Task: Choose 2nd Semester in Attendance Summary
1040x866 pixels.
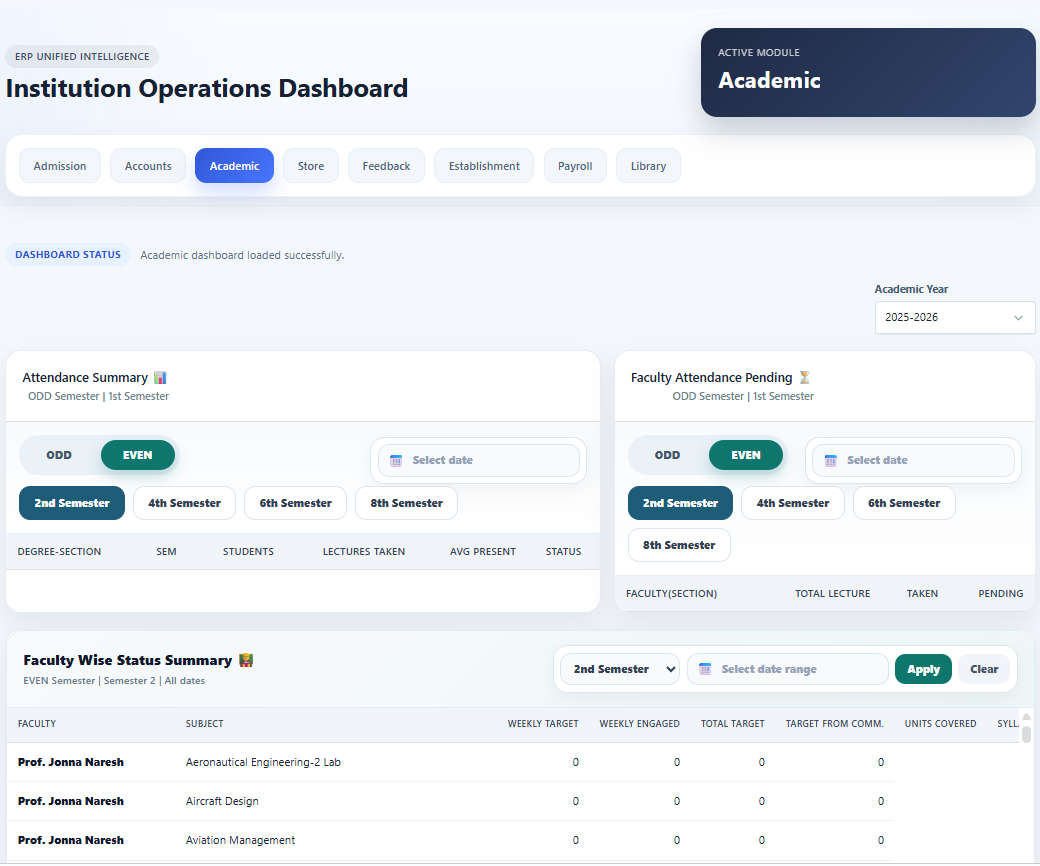Action: tap(72, 503)
